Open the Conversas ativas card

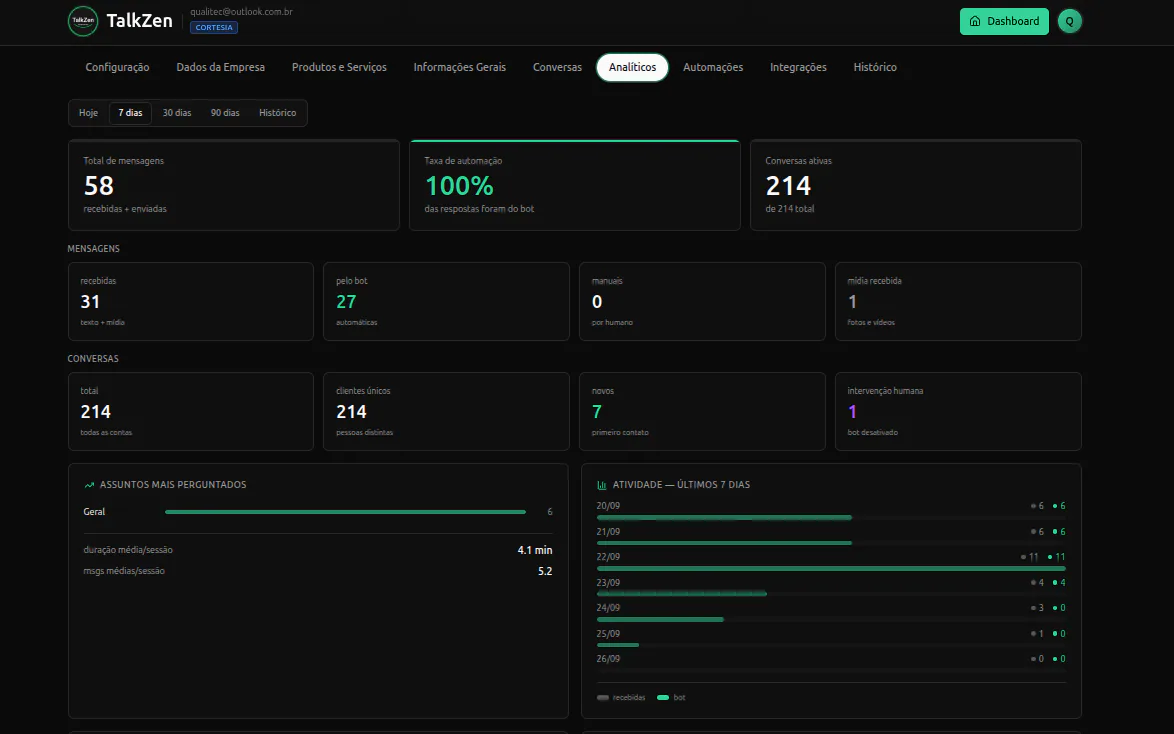pos(916,185)
